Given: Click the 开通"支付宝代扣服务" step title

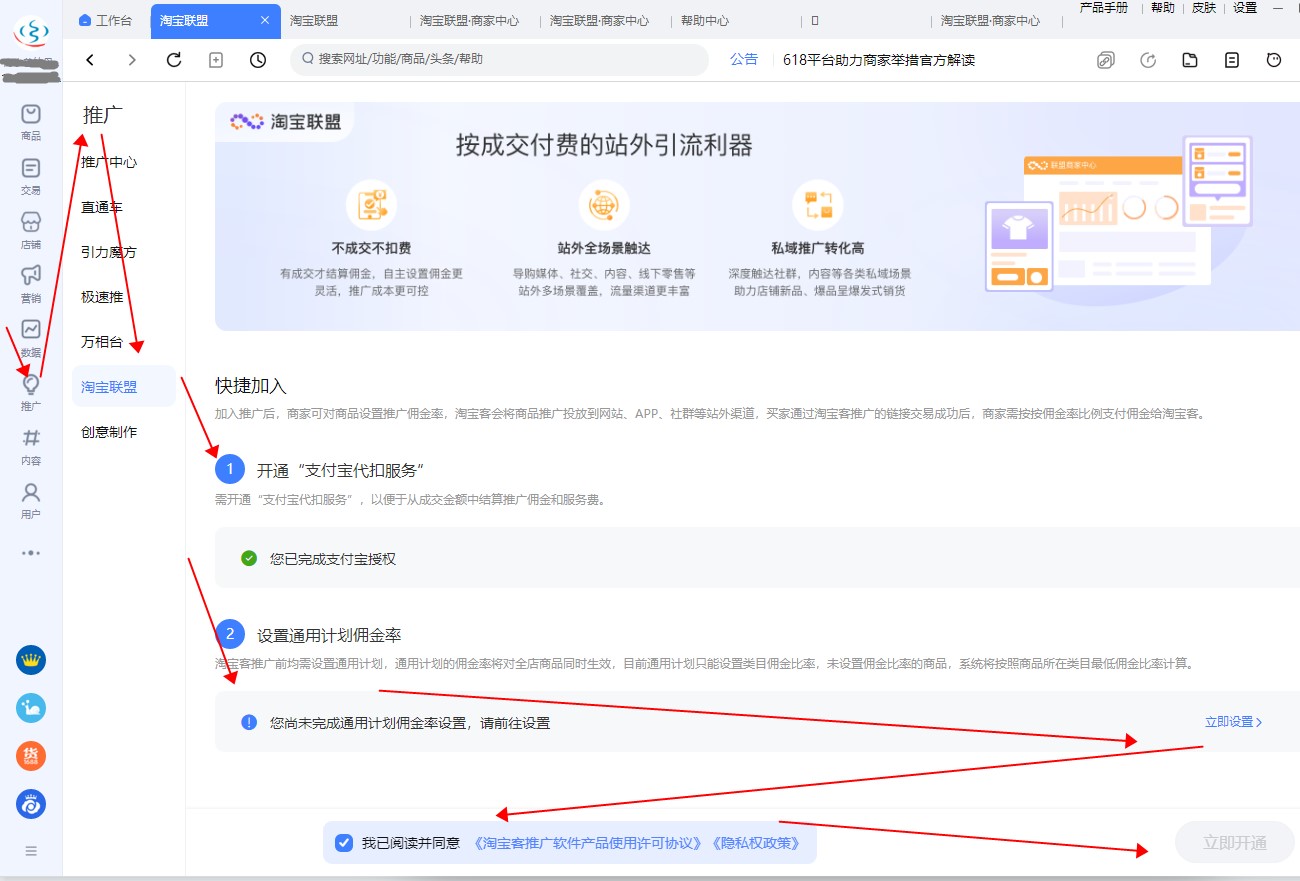Looking at the screenshot, I should (342, 470).
